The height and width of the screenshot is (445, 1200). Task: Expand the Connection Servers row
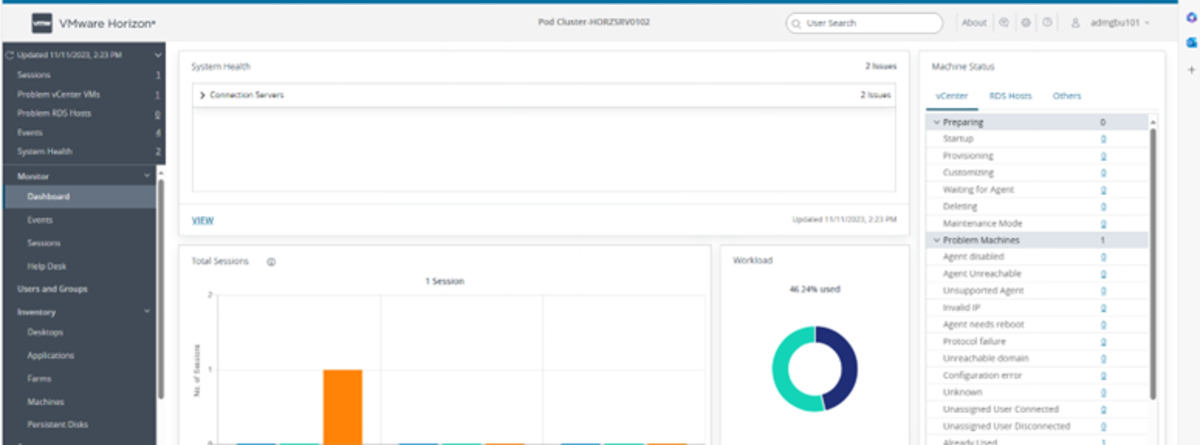point(202,95)
